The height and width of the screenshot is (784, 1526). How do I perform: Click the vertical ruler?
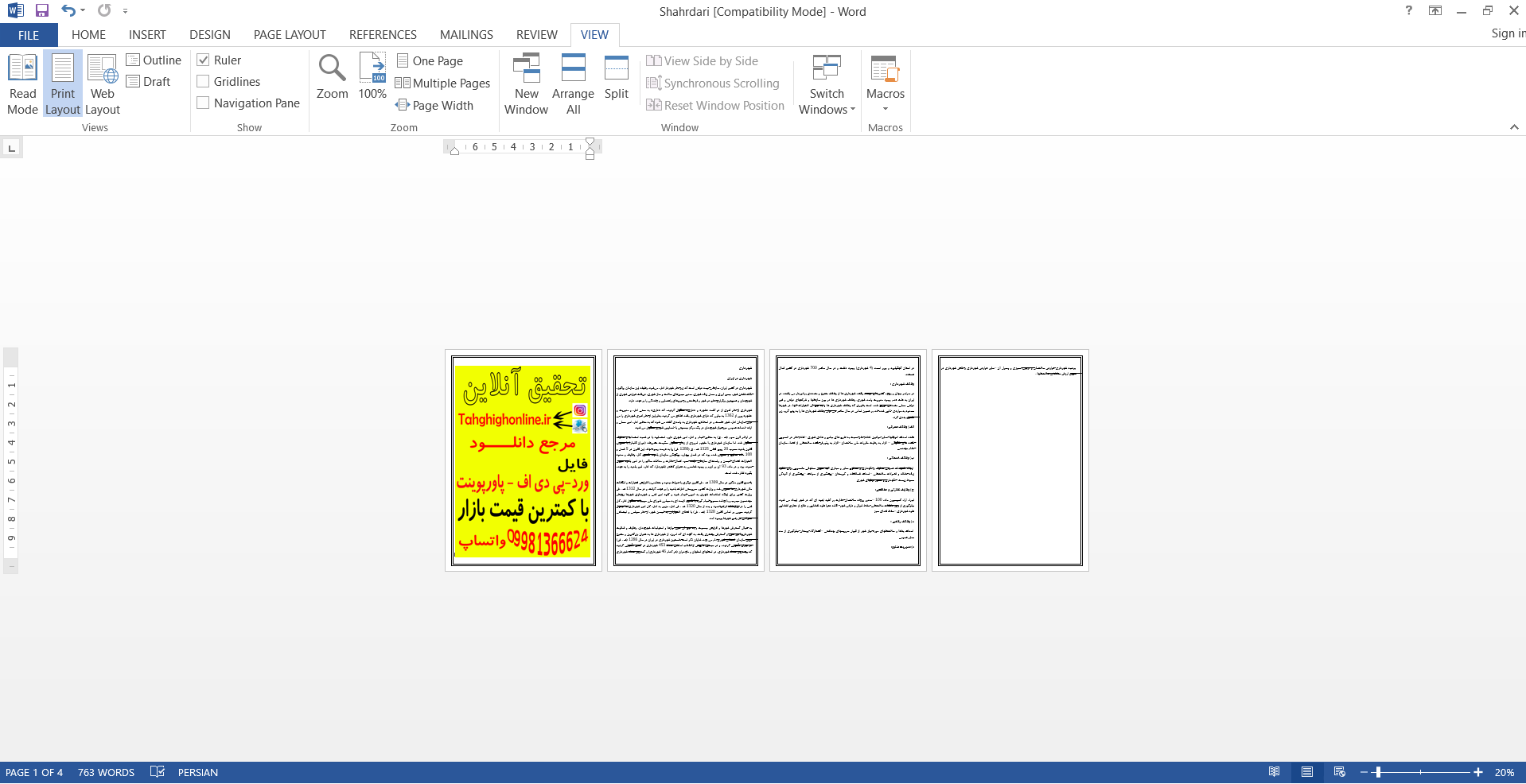pos(11,460)
